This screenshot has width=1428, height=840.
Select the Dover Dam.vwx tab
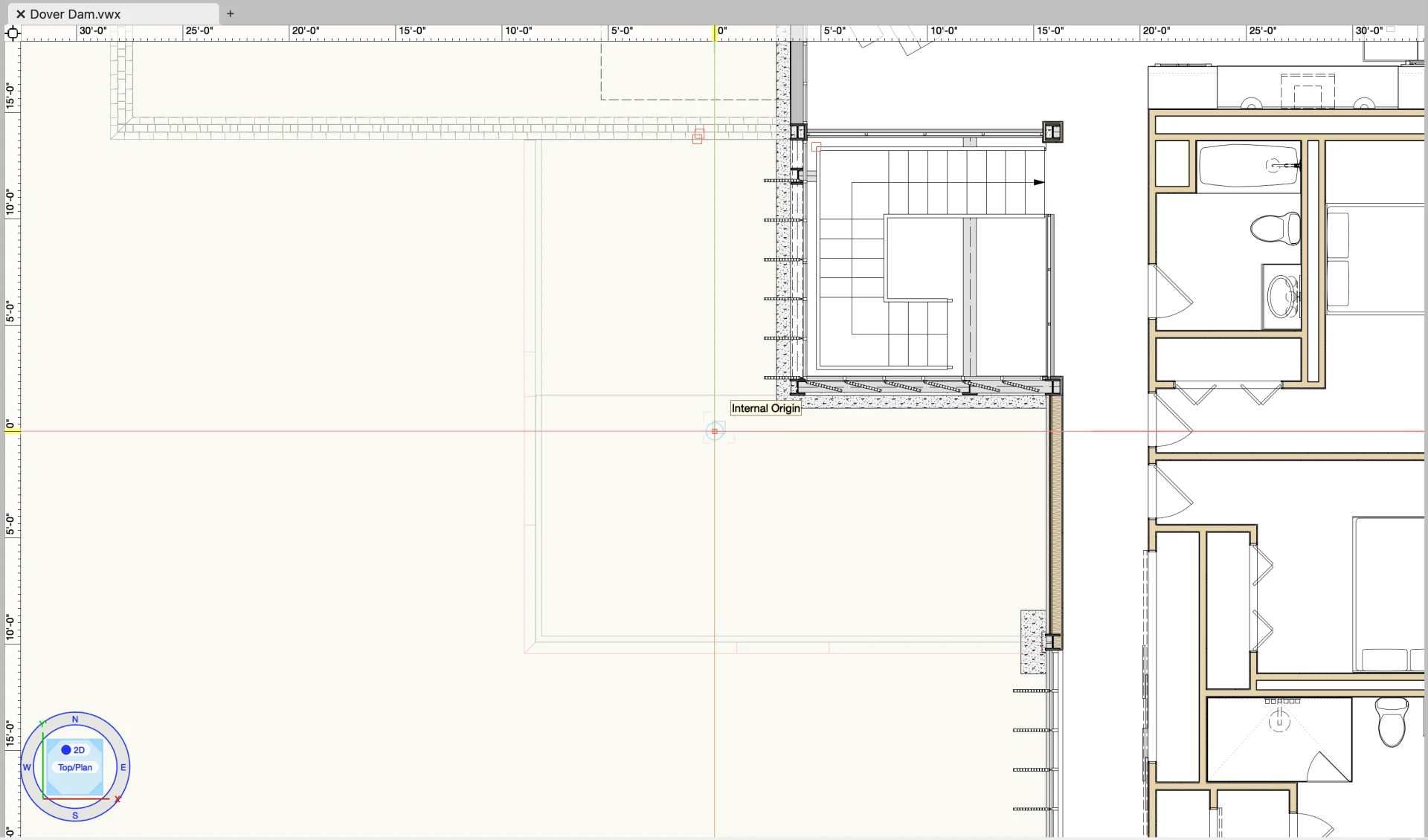74,14
